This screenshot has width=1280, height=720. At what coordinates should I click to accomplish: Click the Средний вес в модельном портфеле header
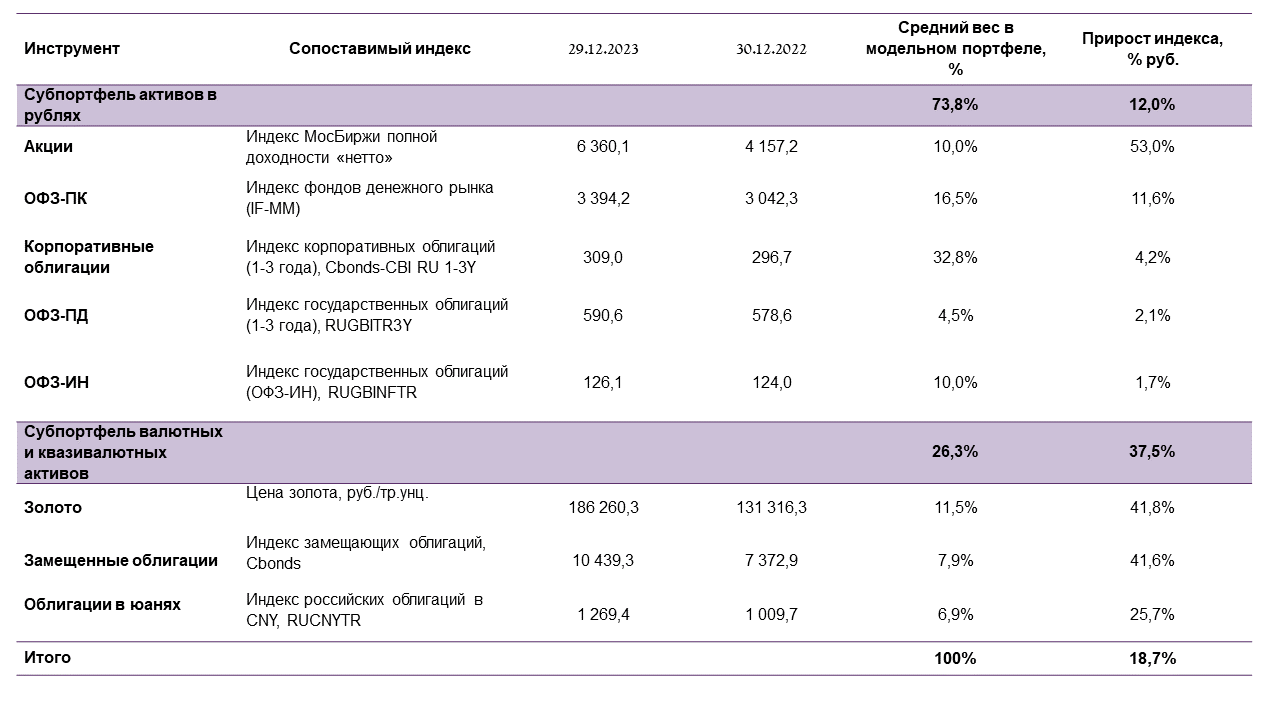[955, 49]
